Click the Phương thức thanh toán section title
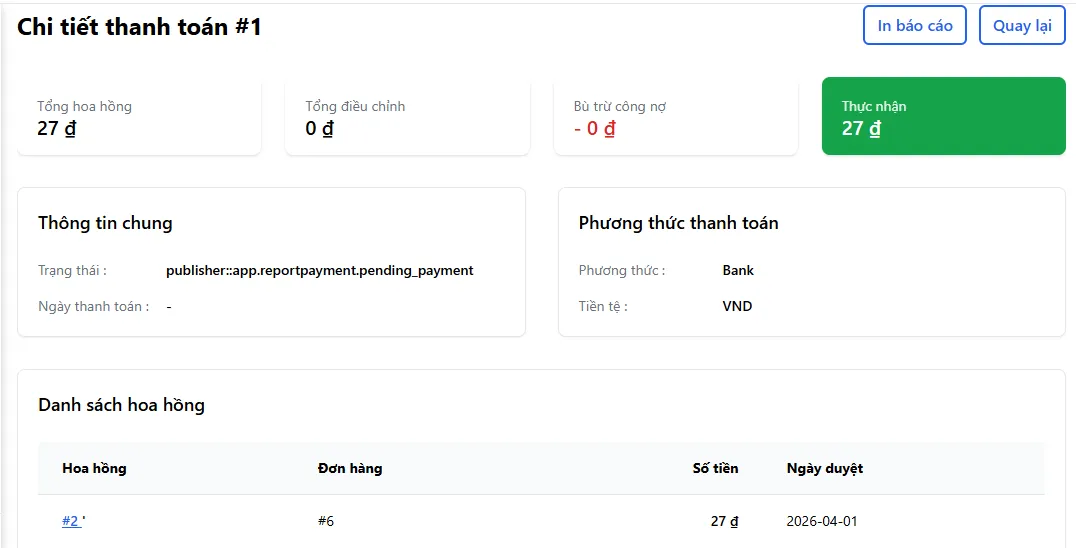Image resolution: width=1076 pixels, height=548 pixels. pos(679,223)
